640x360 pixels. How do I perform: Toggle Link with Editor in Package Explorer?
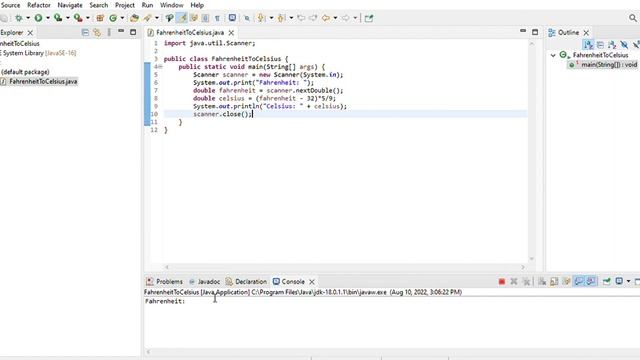97,33
